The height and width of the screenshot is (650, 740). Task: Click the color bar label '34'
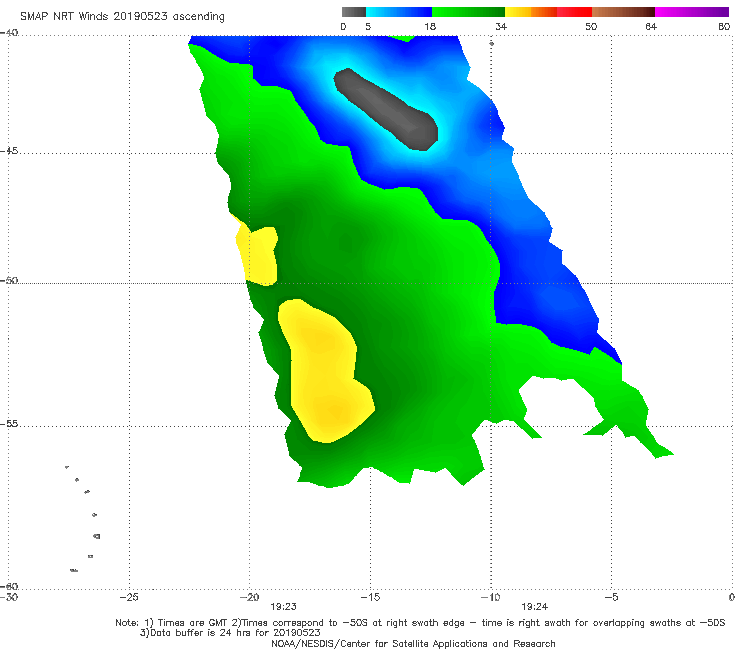(x=501, y=26)
